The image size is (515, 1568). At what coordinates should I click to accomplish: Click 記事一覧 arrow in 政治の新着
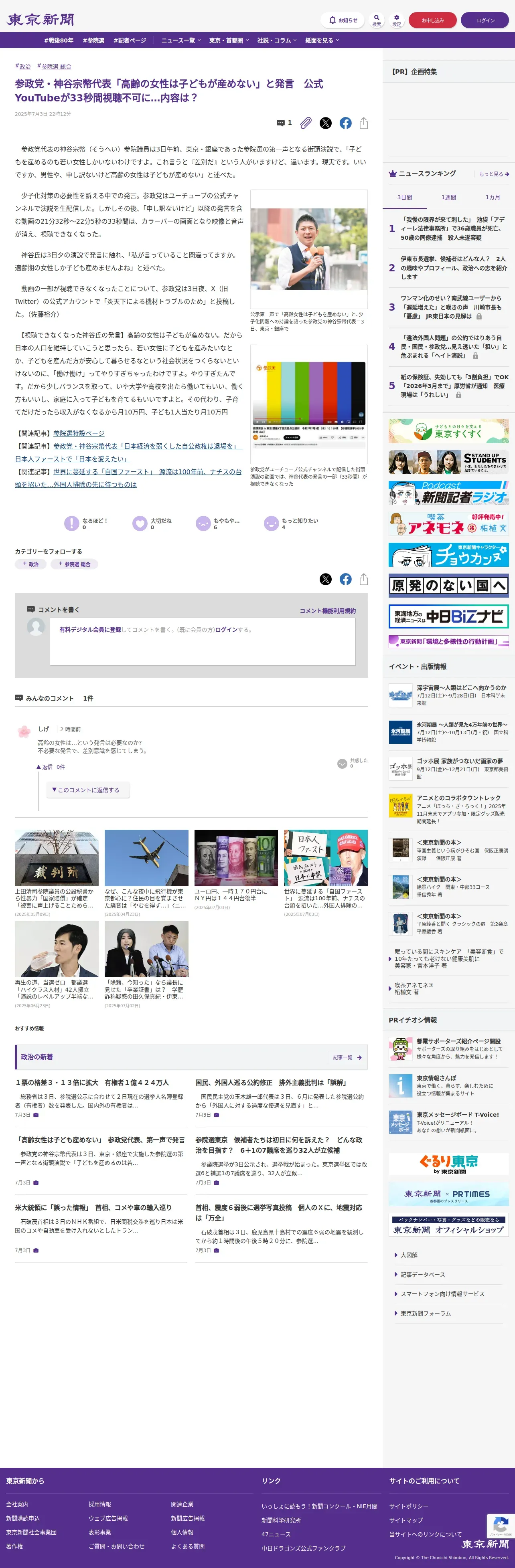pos(347,1057)
